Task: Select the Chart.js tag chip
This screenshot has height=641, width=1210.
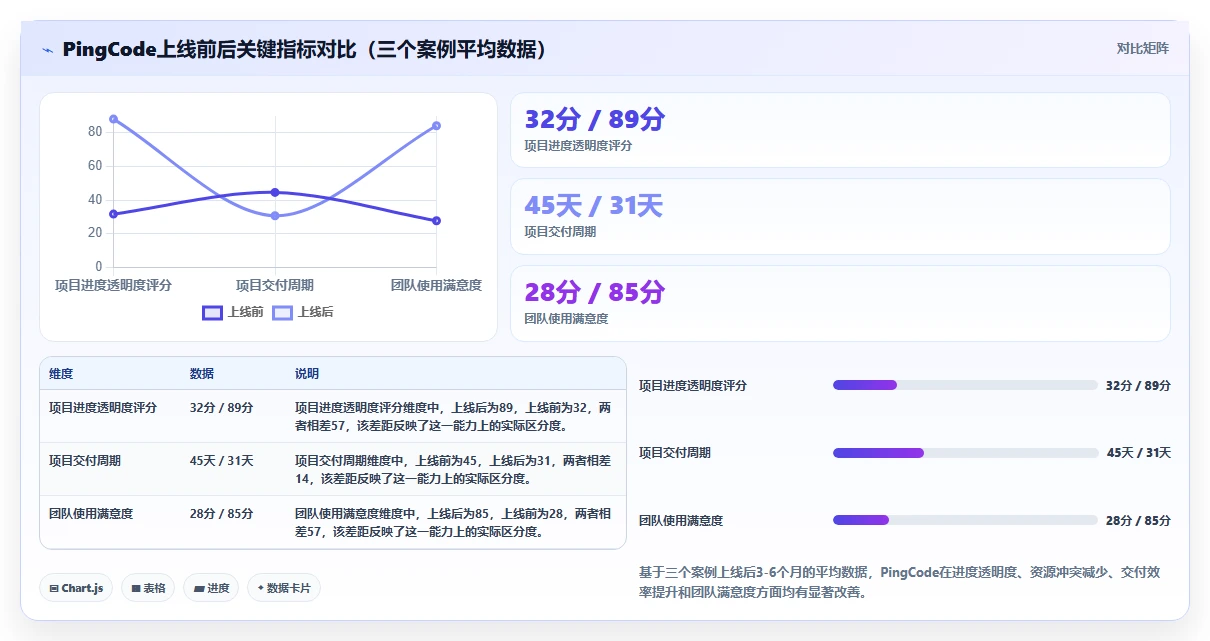Action: (x=77, y=588)
